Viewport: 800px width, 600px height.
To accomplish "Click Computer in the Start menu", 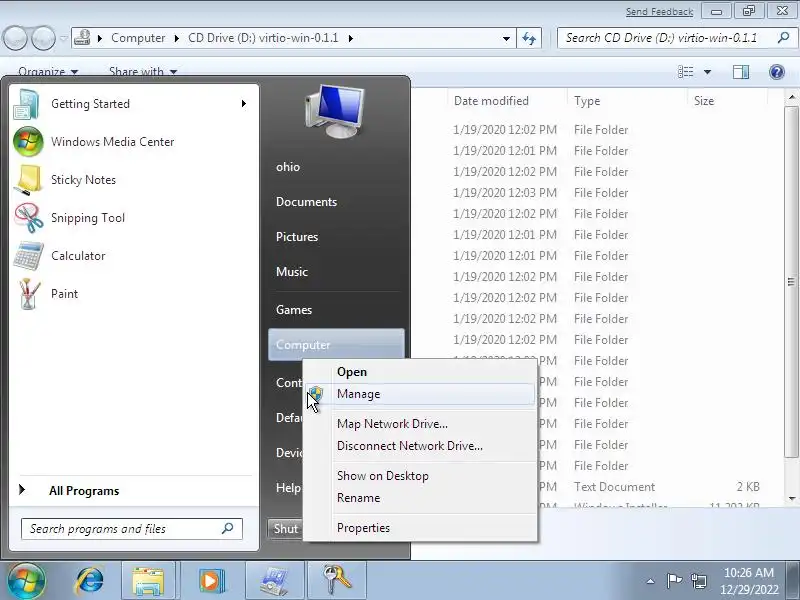I will [336, 345].
